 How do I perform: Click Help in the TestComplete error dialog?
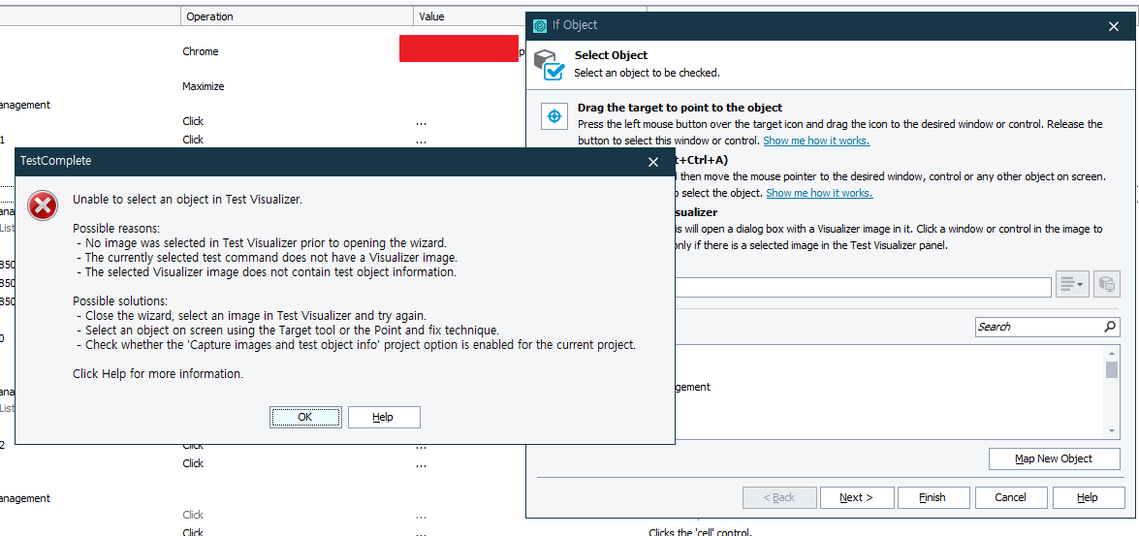pyautogui.click(x=384, y=417)
